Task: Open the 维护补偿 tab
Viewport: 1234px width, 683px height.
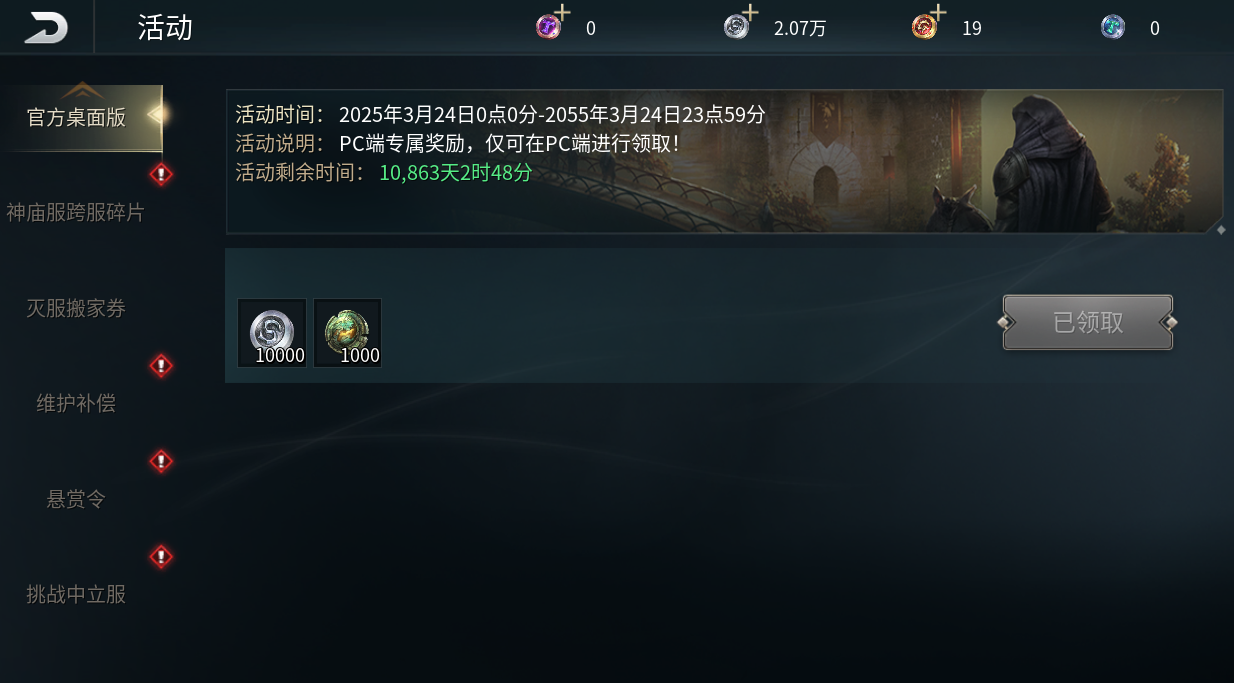Action: click(x=76, y=403)
